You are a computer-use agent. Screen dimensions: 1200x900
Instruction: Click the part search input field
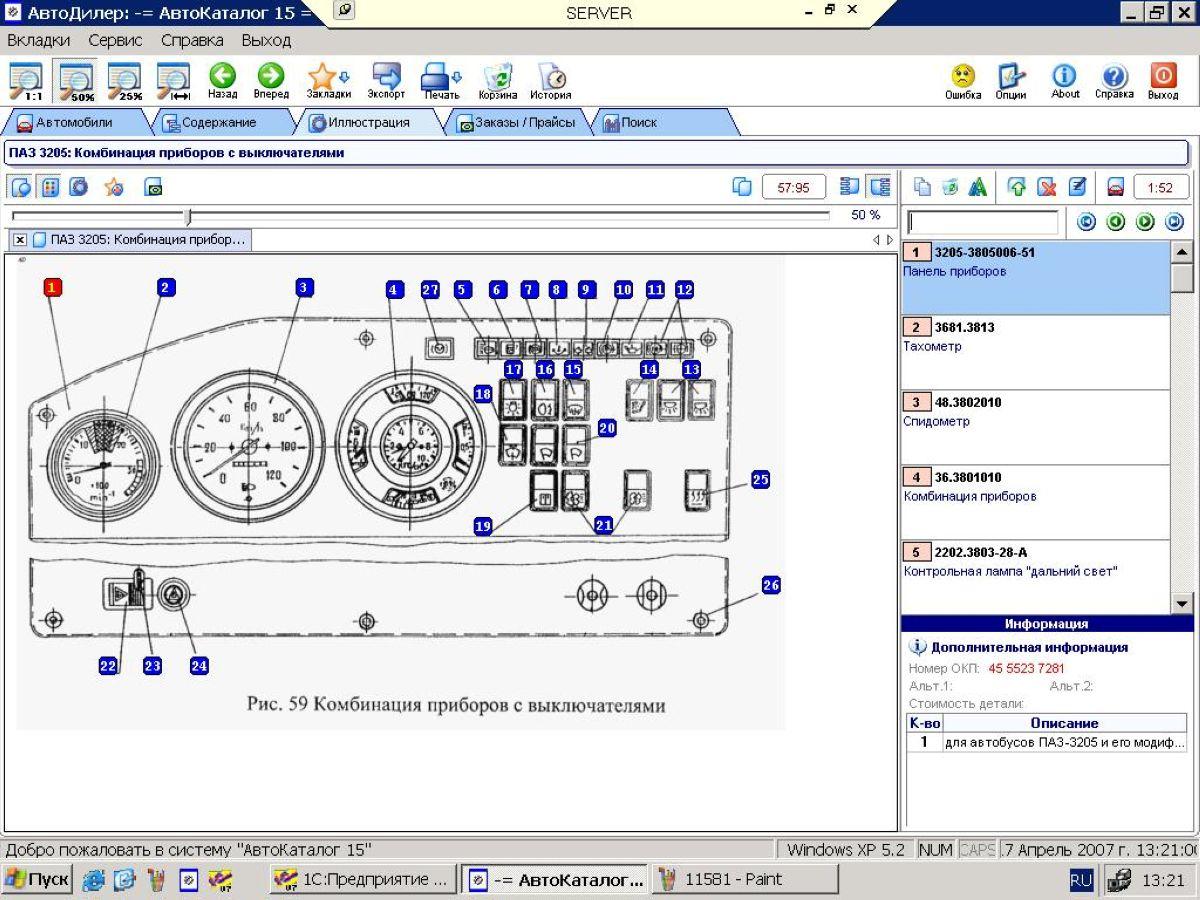(982, 222)
